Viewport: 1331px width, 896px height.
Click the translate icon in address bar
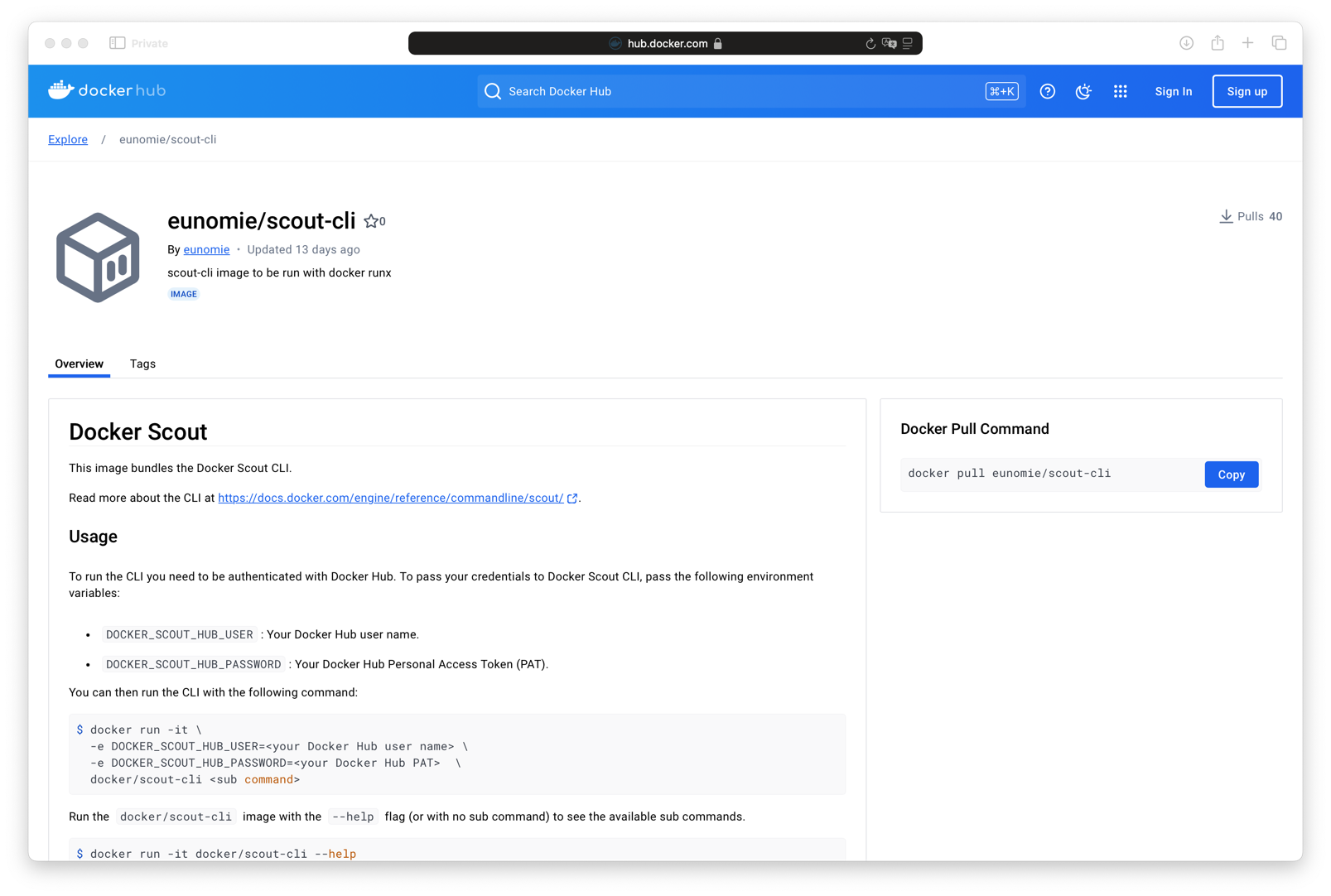pos(890,43)
